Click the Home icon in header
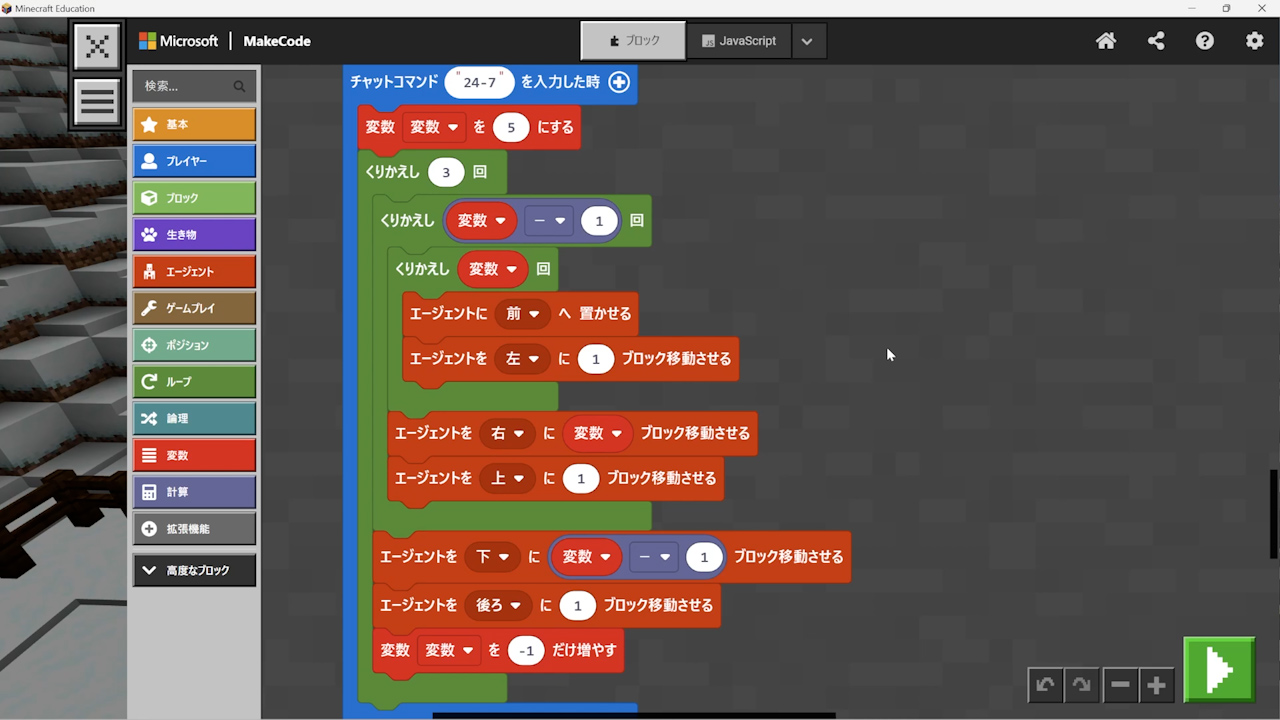 coord(1106,41)
